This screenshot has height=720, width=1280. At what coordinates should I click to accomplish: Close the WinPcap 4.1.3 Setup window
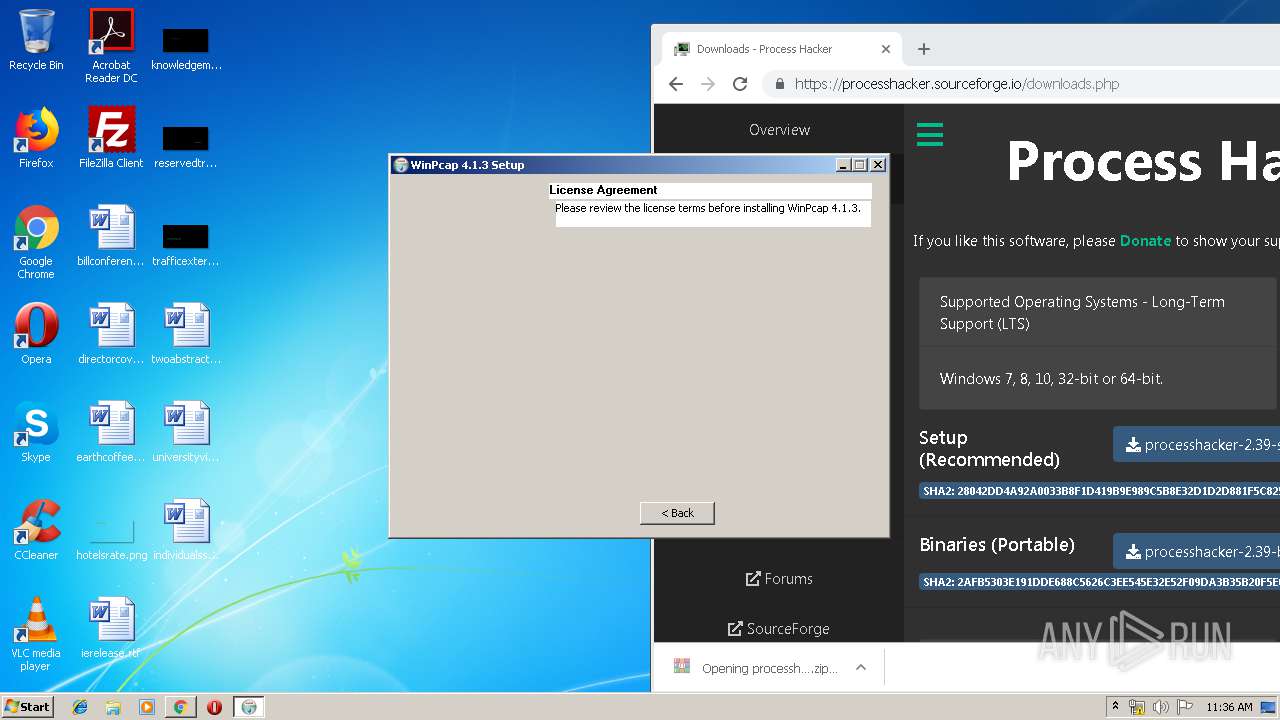click(878, 165)
